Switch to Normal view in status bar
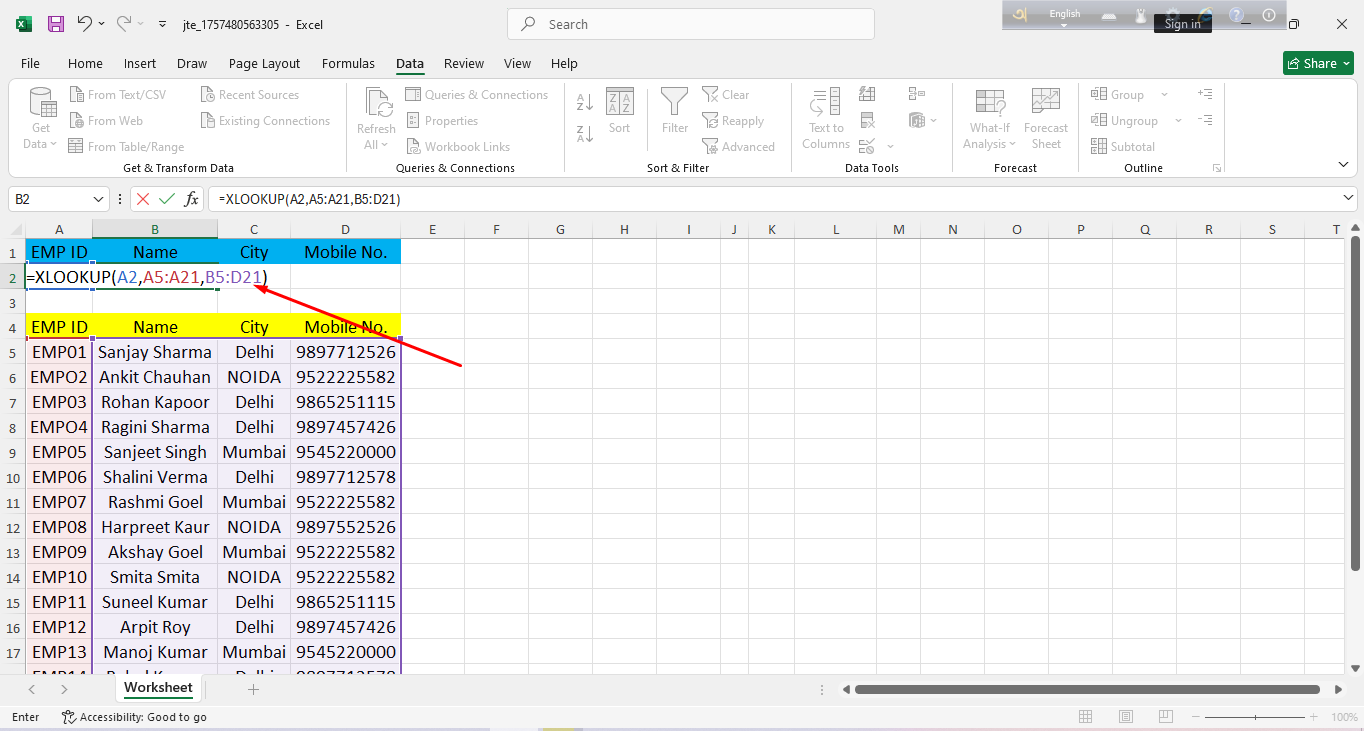This screenshot has height=731, width=1364. (1086, 717)
